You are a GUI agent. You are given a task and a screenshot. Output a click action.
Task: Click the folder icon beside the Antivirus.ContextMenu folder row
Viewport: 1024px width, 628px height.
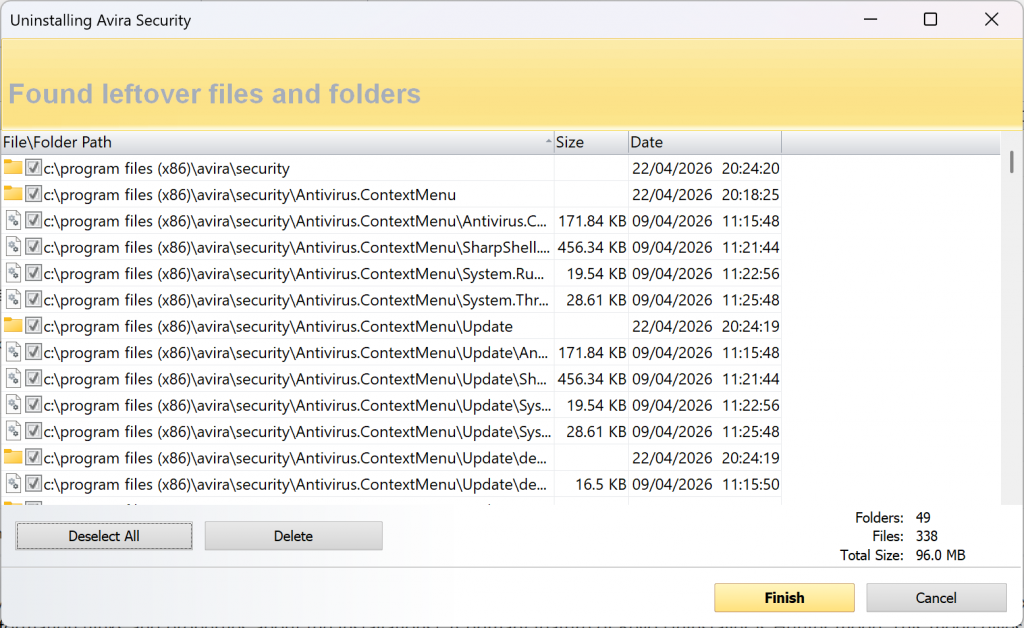tap(12, 194)
